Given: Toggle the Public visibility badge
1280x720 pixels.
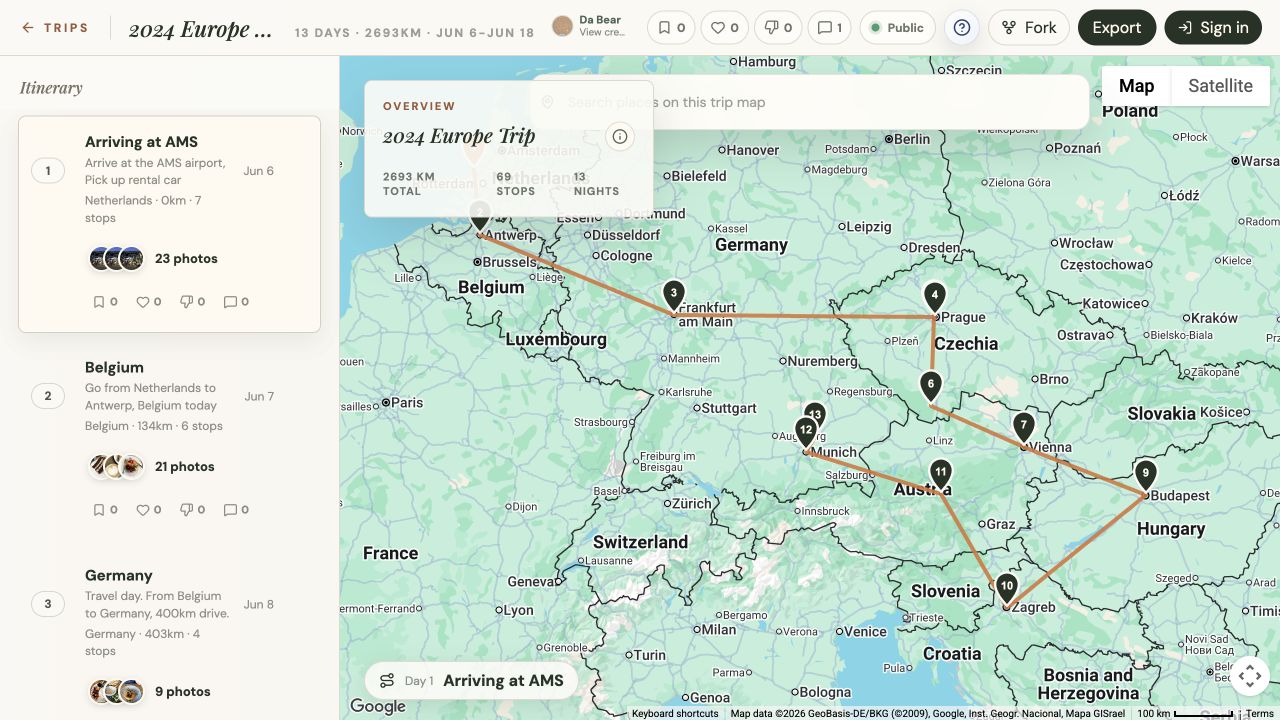Looking at the screenshot, I should tap(897, 28).
